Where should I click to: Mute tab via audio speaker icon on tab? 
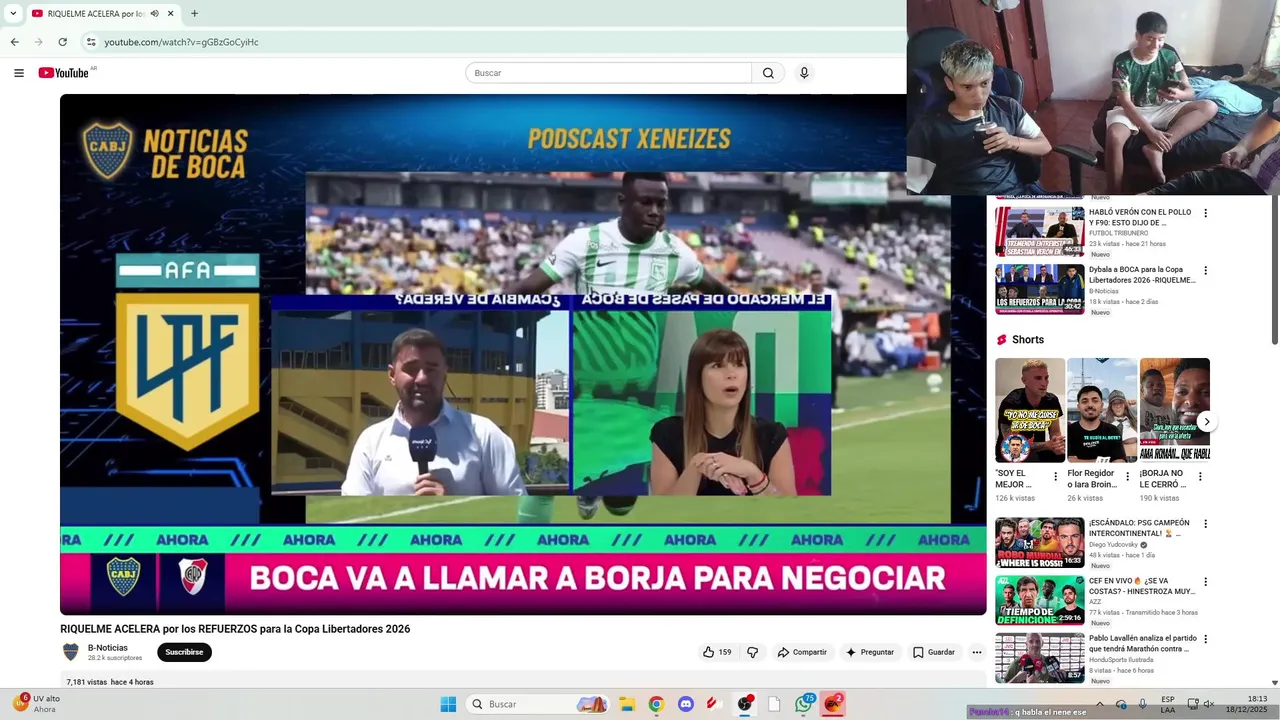click(x=154, y=14)
